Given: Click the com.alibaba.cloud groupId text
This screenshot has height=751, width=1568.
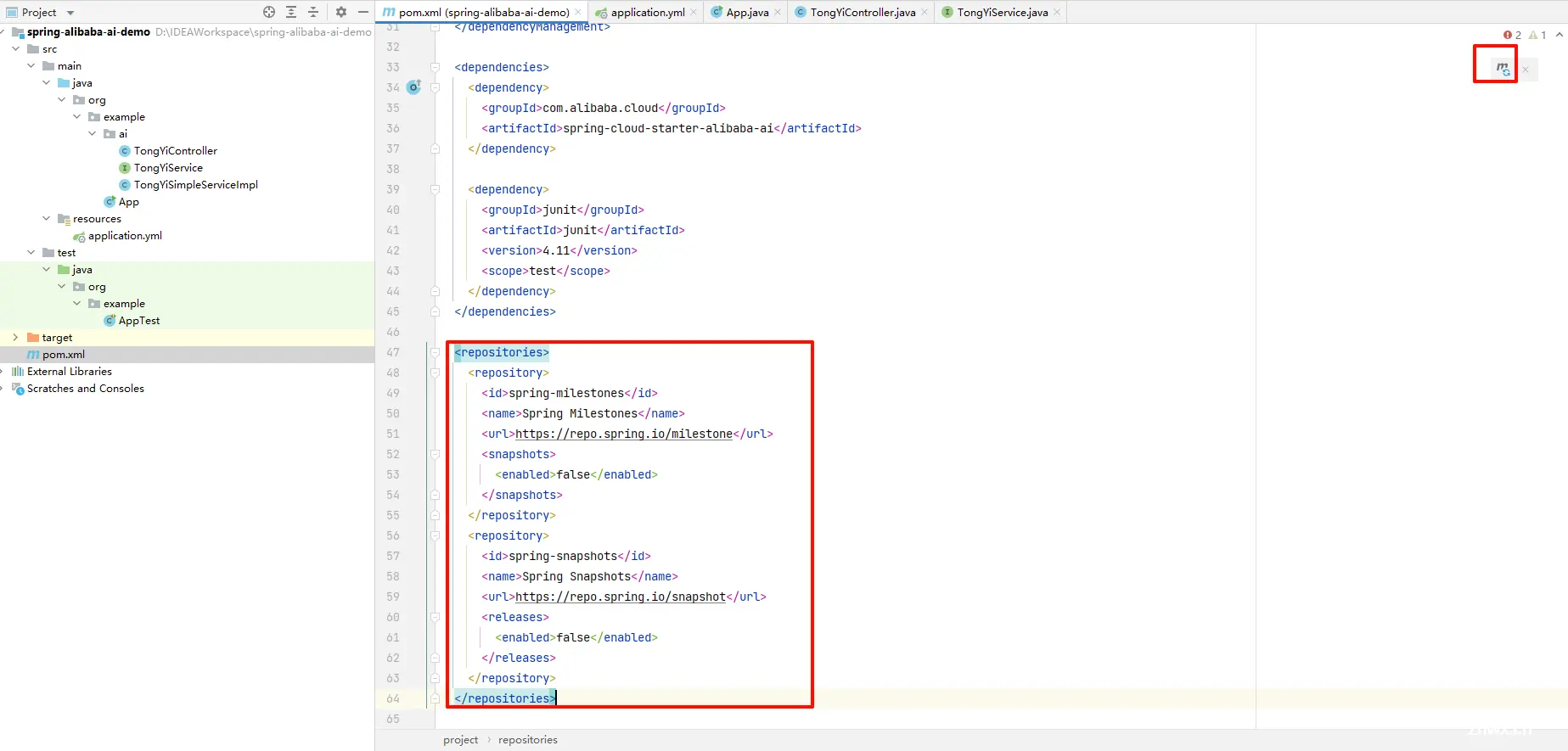Looking at the screenshot, I should pos(600,108).
